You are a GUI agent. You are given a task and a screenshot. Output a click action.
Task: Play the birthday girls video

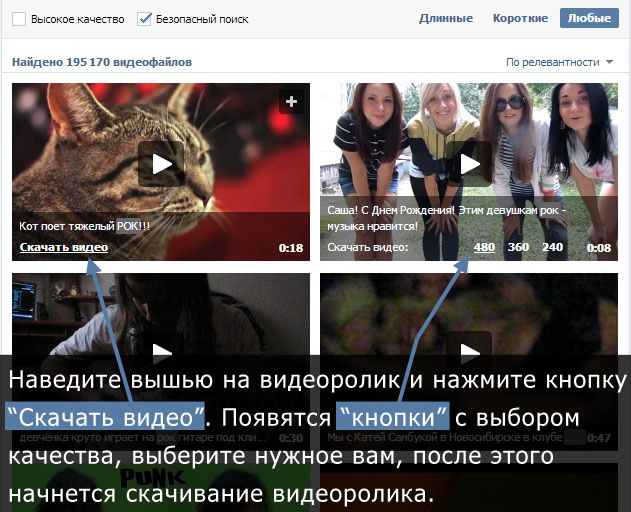pos(468,164)
